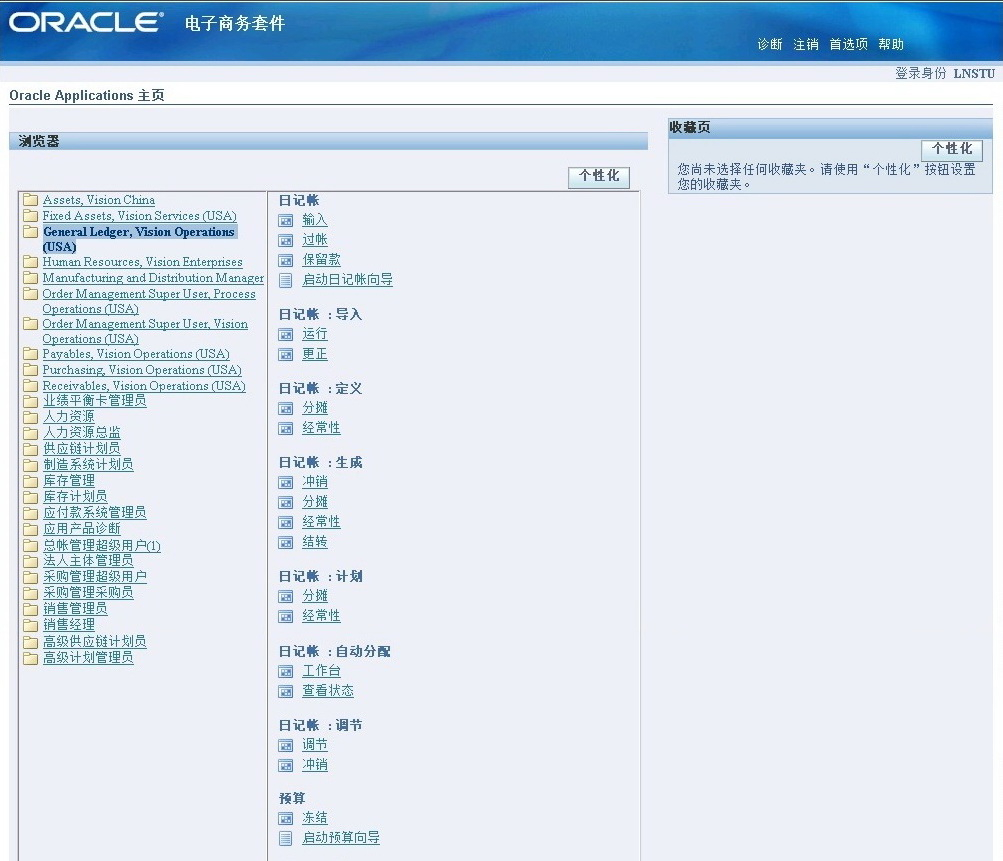This screenshot has width=1003, height=861.
Task: Open the 经常性 link under 日记帐：定义
Action: click(321, 428)
